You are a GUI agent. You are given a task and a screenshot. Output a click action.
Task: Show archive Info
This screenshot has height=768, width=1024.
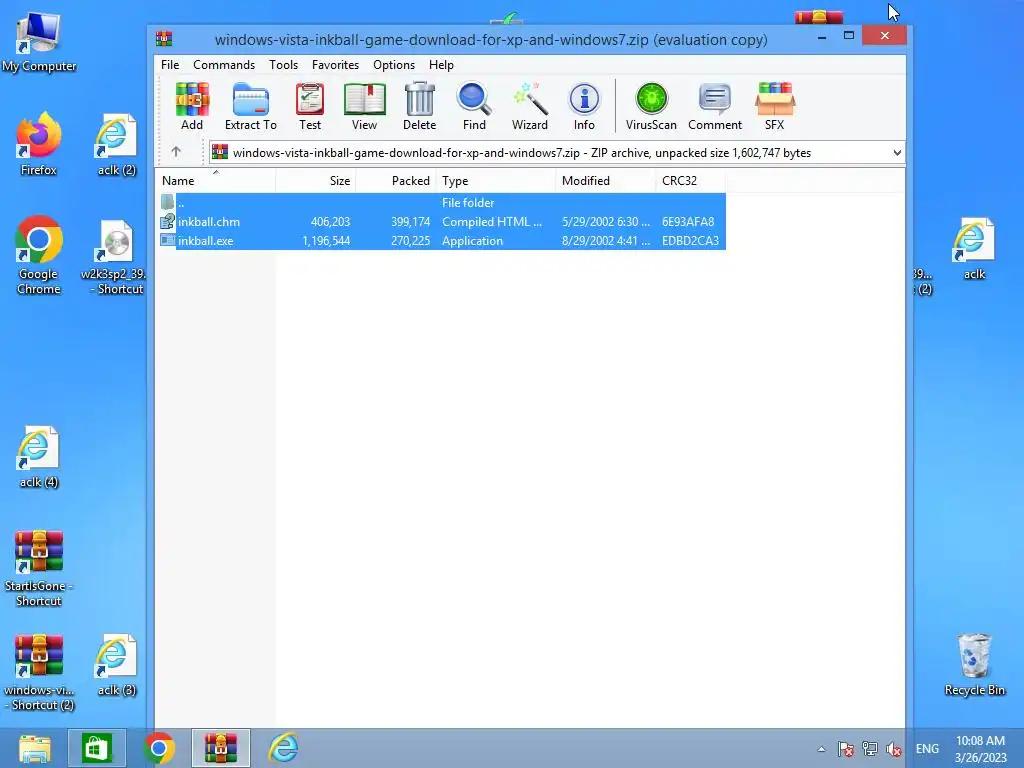(x=584, y=106)
